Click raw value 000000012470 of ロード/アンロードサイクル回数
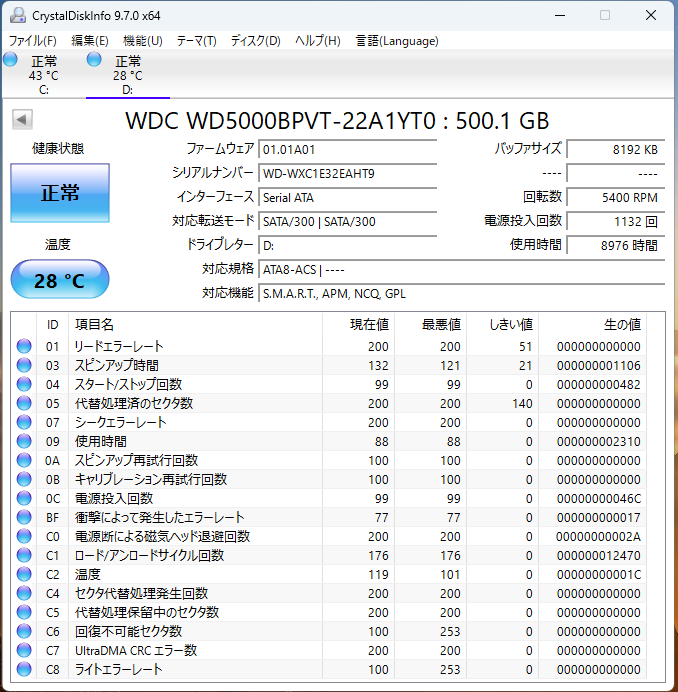Screen dimensions: 678x692 [599, 556]
